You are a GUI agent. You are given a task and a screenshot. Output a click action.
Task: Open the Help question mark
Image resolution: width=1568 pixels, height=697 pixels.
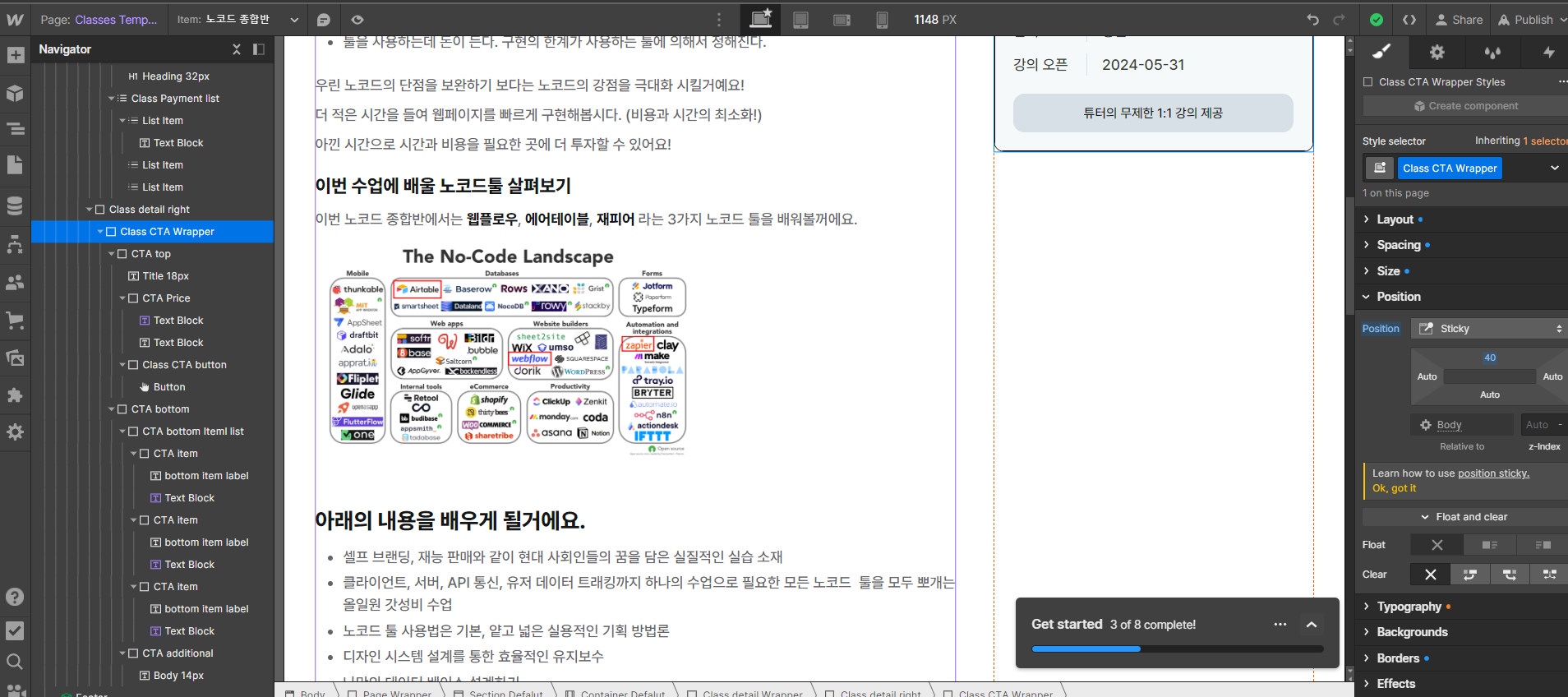point(15,597)
